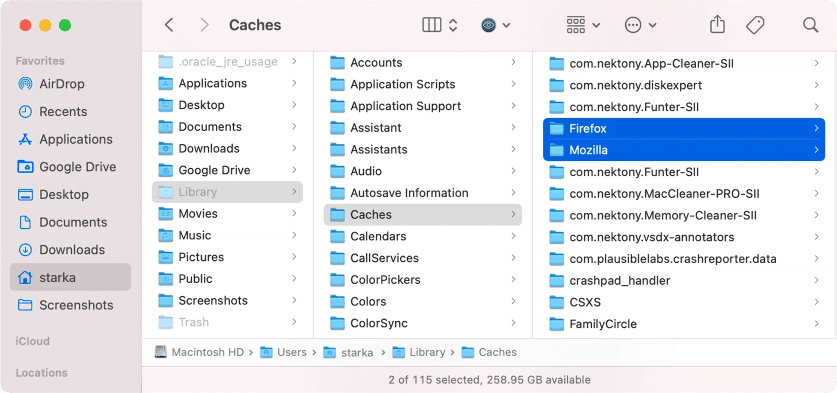Expand Mozilla folder via its chevron
The width and height of the screenshot is (837, 393).
pyautogui.click(x=816, y=150)
